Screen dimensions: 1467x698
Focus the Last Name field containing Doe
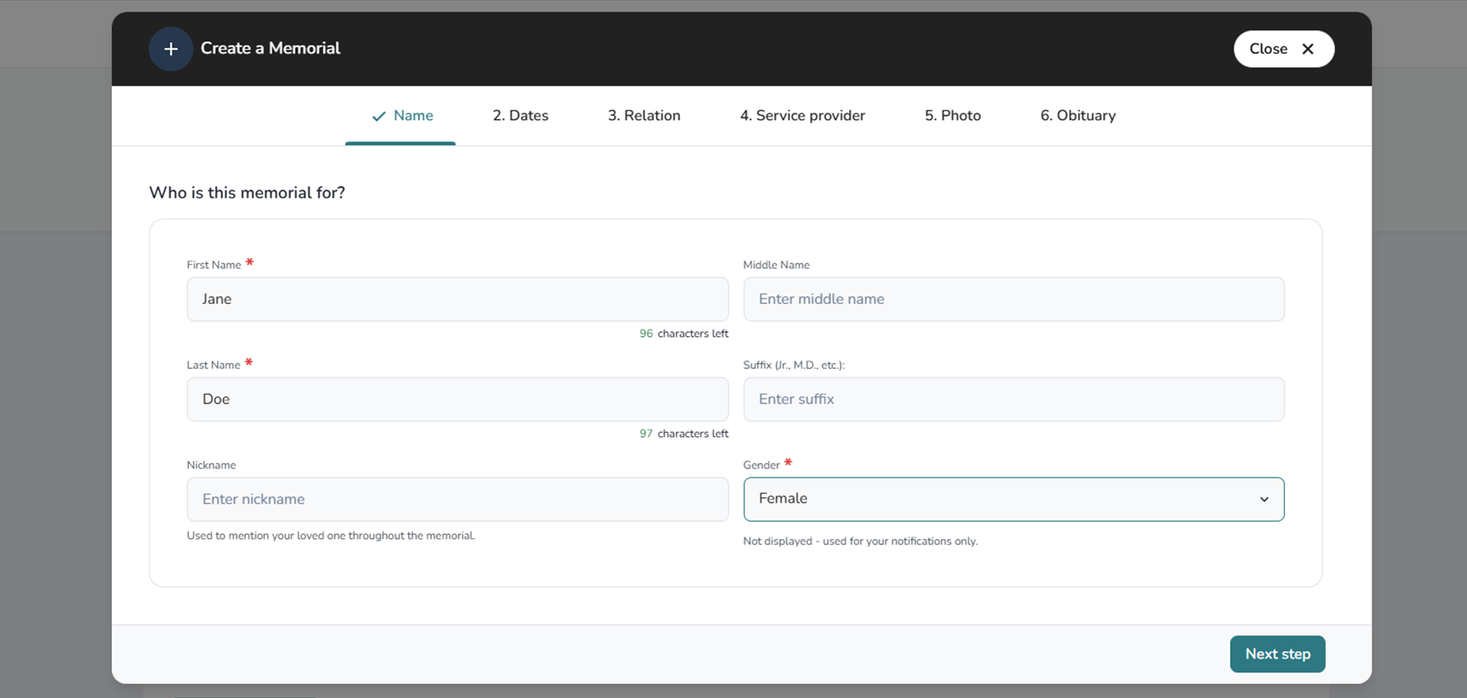point(457,399)
